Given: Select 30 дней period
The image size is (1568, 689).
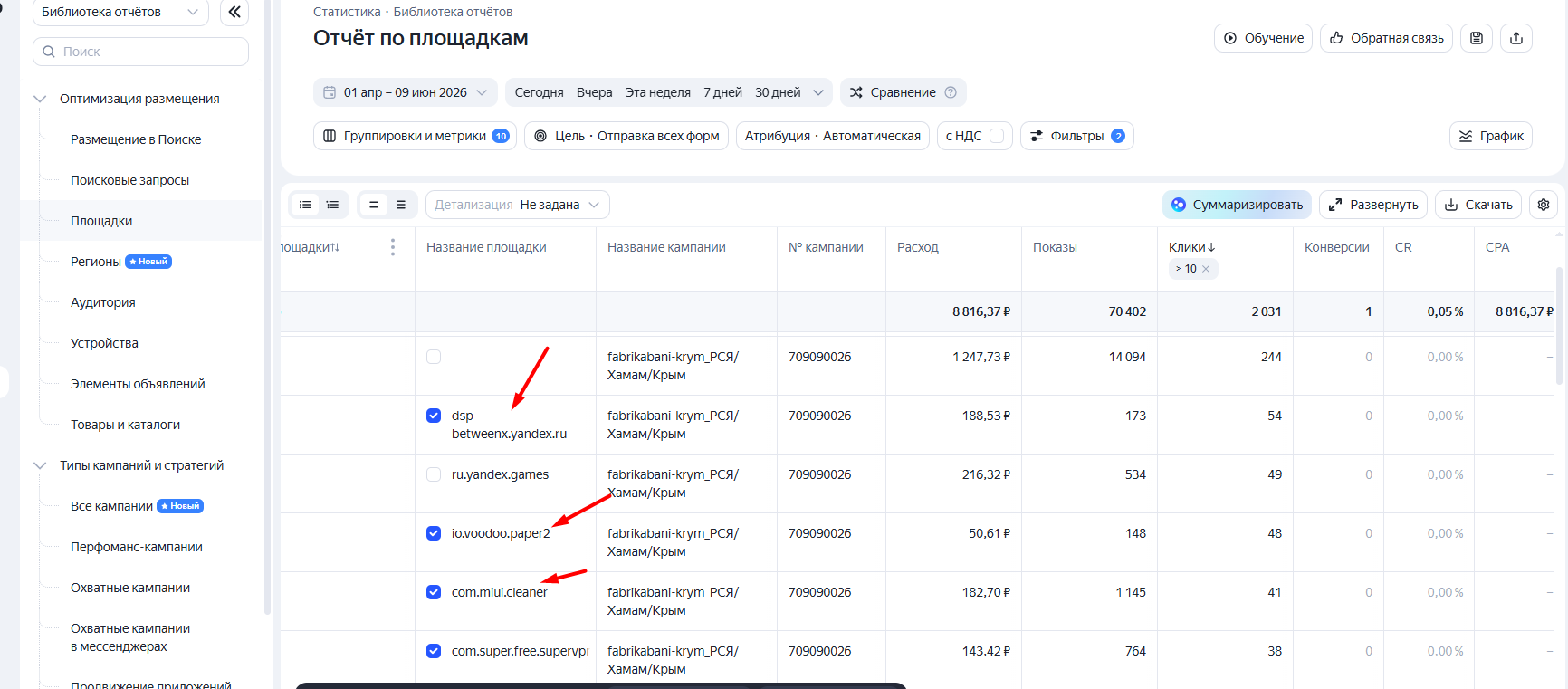Looking at the screenshot, I should click(779, 92).
